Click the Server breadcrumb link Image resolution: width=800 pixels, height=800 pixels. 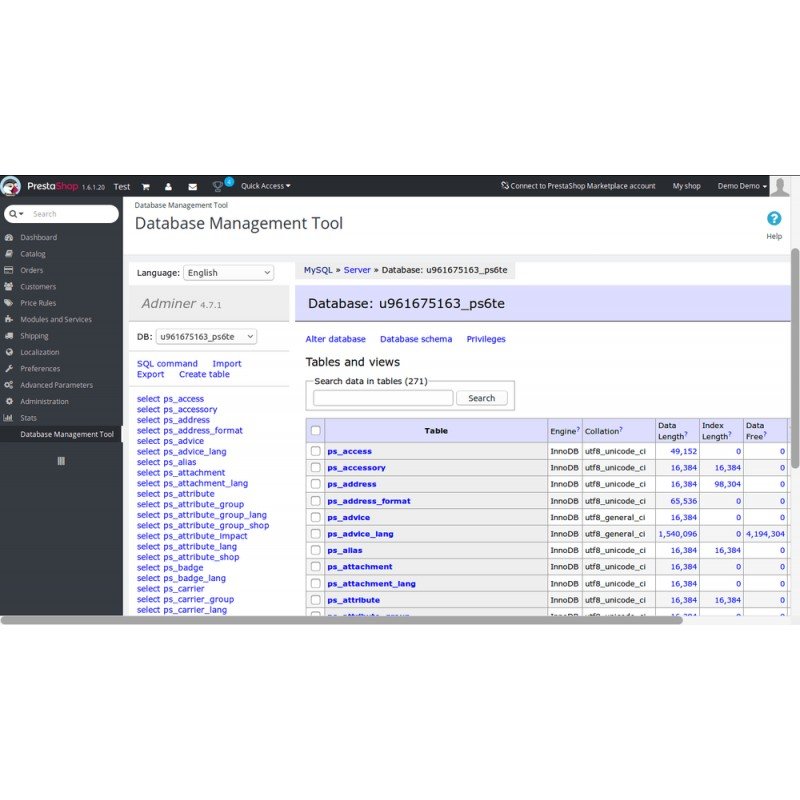[x=357, y=270]
